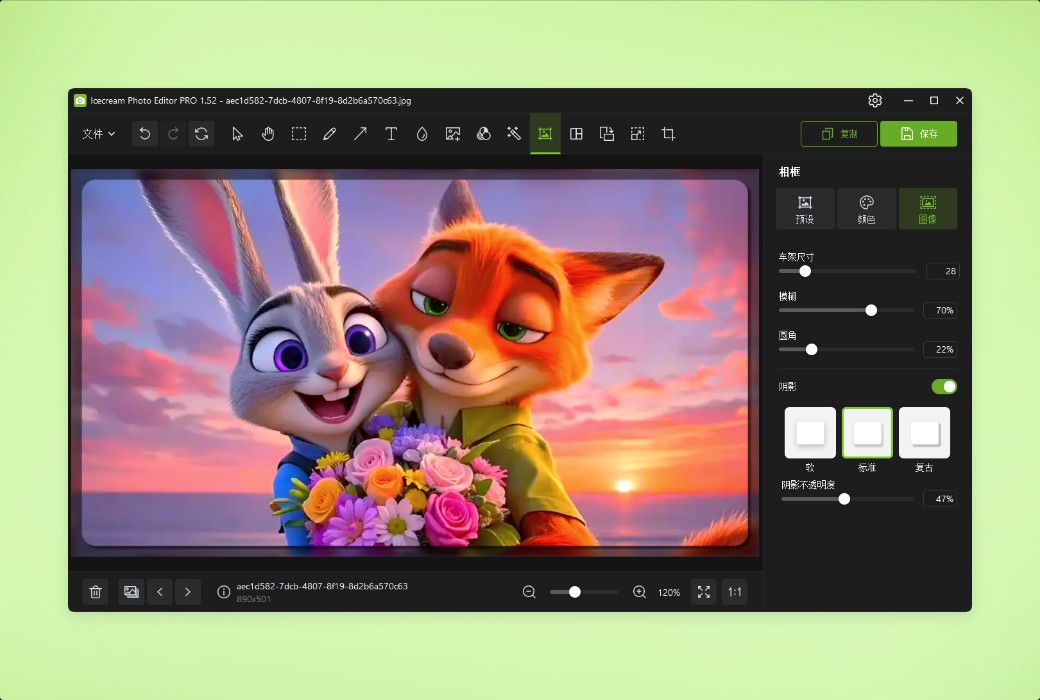Screen dimensions: 1040x700
Task: Select the Hand pan tool
Action: (x=268, y=133)
